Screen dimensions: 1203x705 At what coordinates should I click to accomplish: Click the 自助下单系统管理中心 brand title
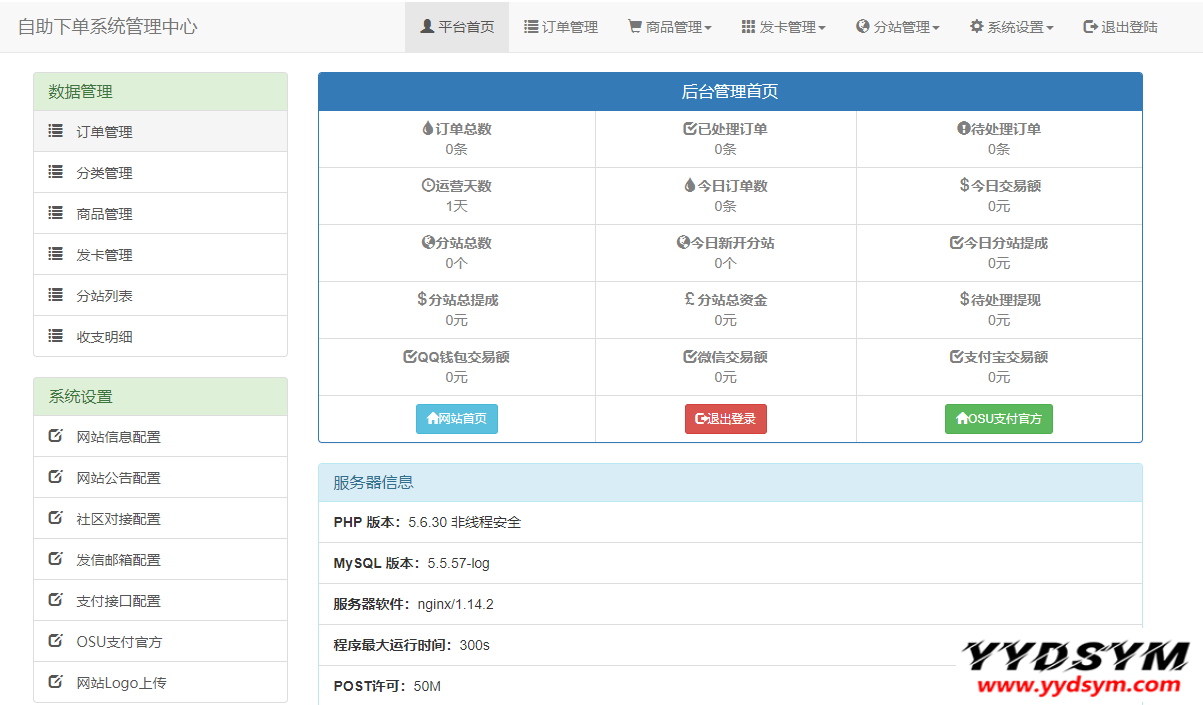pos(108,27)
